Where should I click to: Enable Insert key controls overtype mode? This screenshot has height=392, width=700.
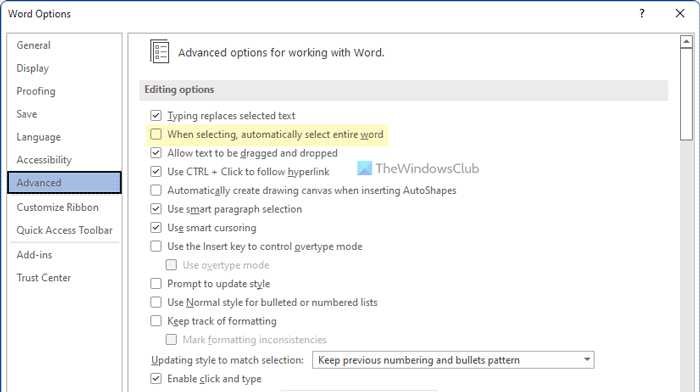156,246
